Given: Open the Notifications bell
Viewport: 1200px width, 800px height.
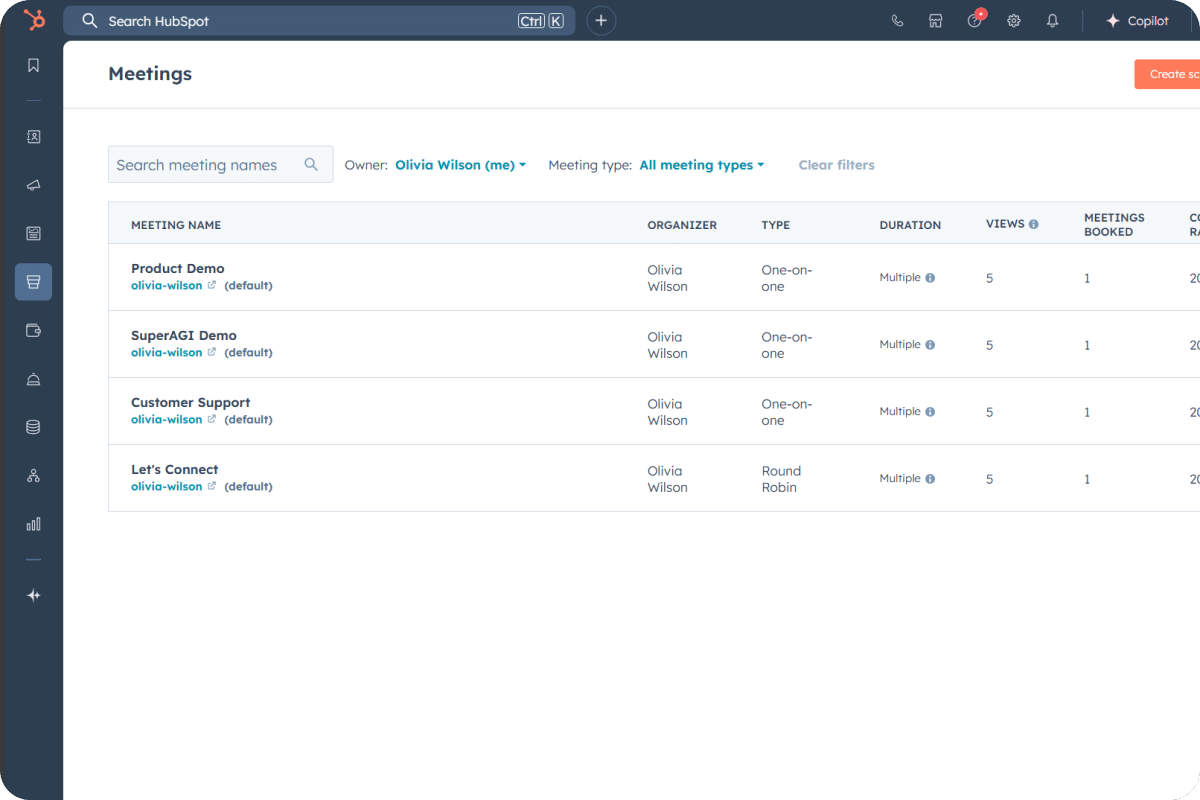Looking at the screenshot, I should pyautogui.click(x=1052, y=21).
